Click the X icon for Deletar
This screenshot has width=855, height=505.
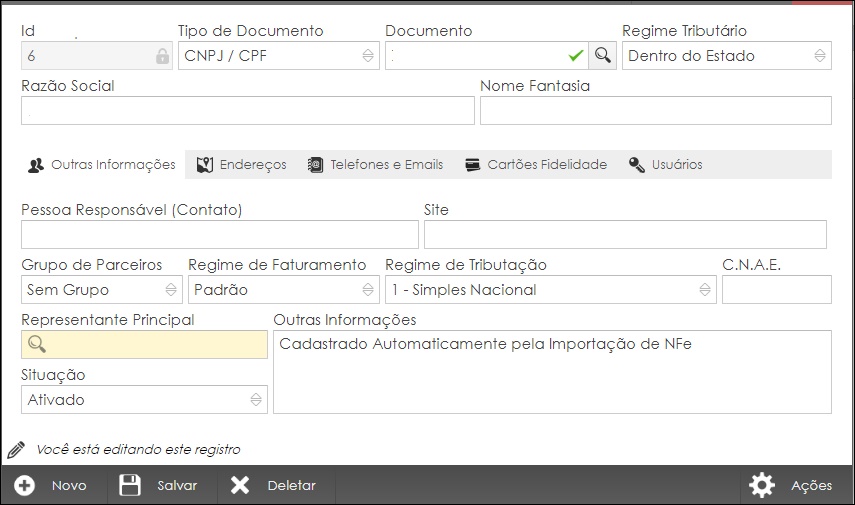point(240,485)
